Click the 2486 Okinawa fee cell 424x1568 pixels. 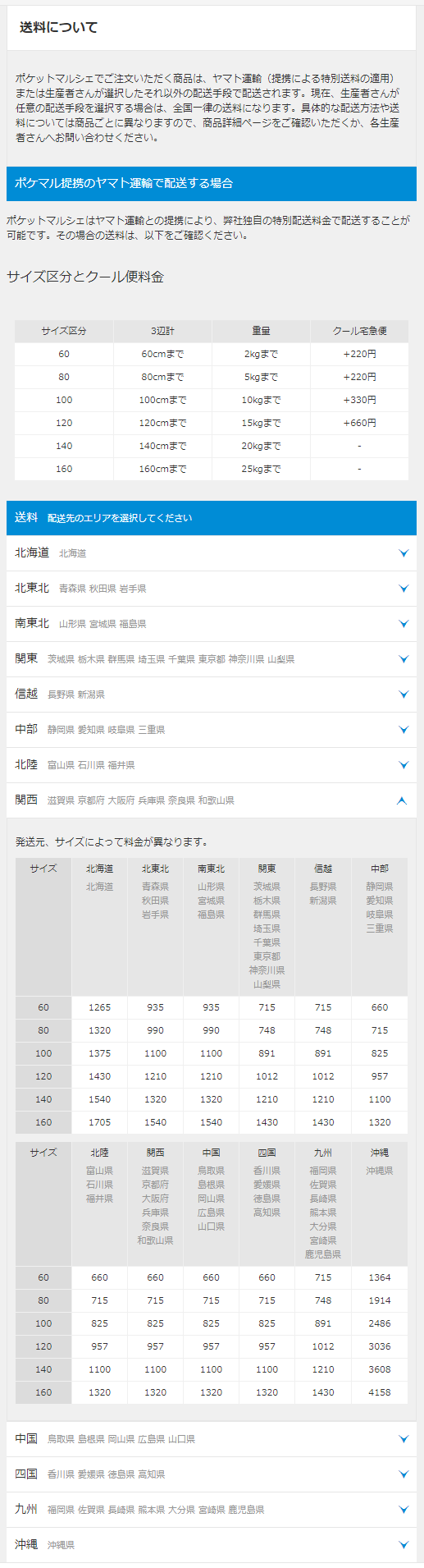point(380,1323)
